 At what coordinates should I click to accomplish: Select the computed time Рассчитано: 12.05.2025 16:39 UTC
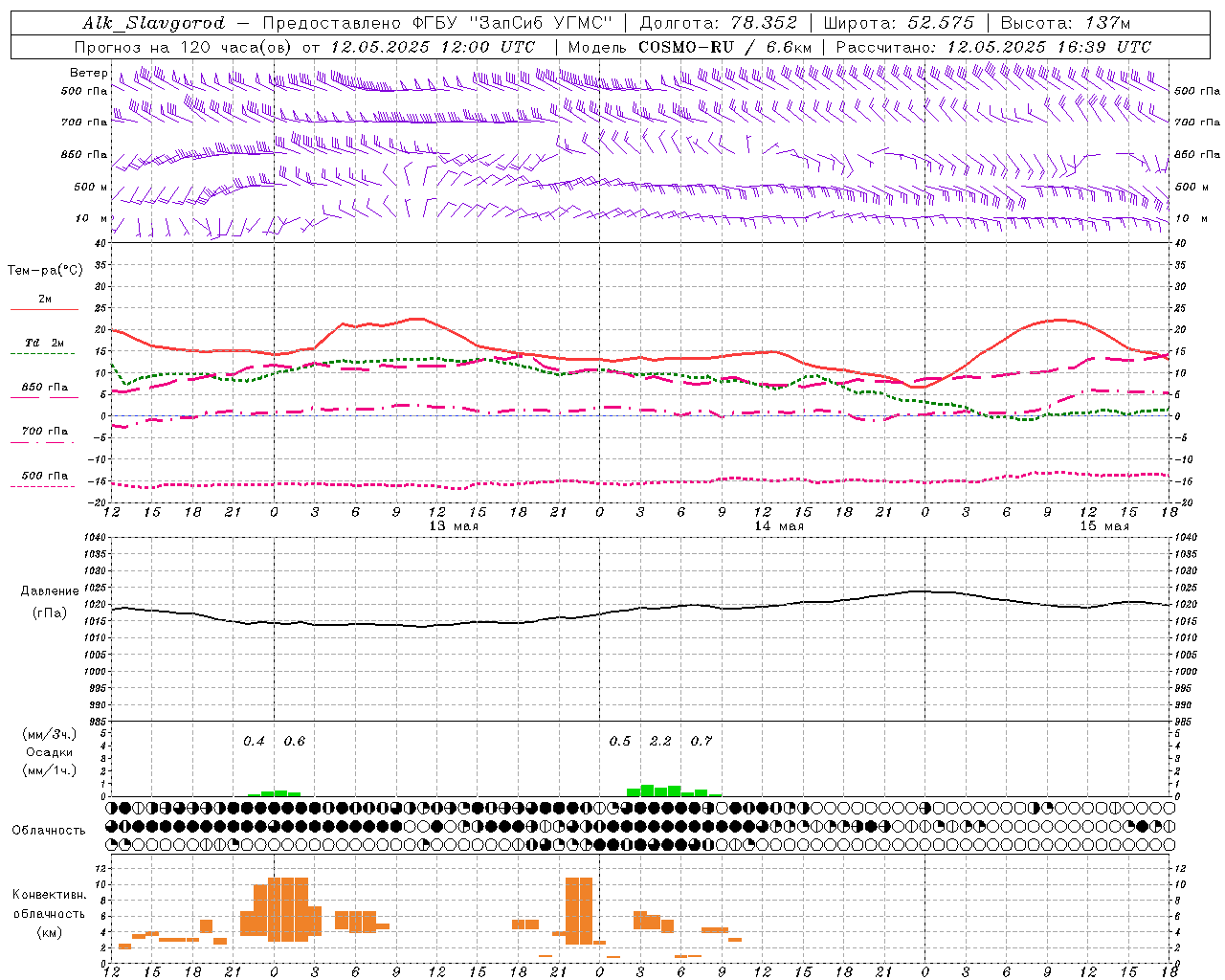993,47
